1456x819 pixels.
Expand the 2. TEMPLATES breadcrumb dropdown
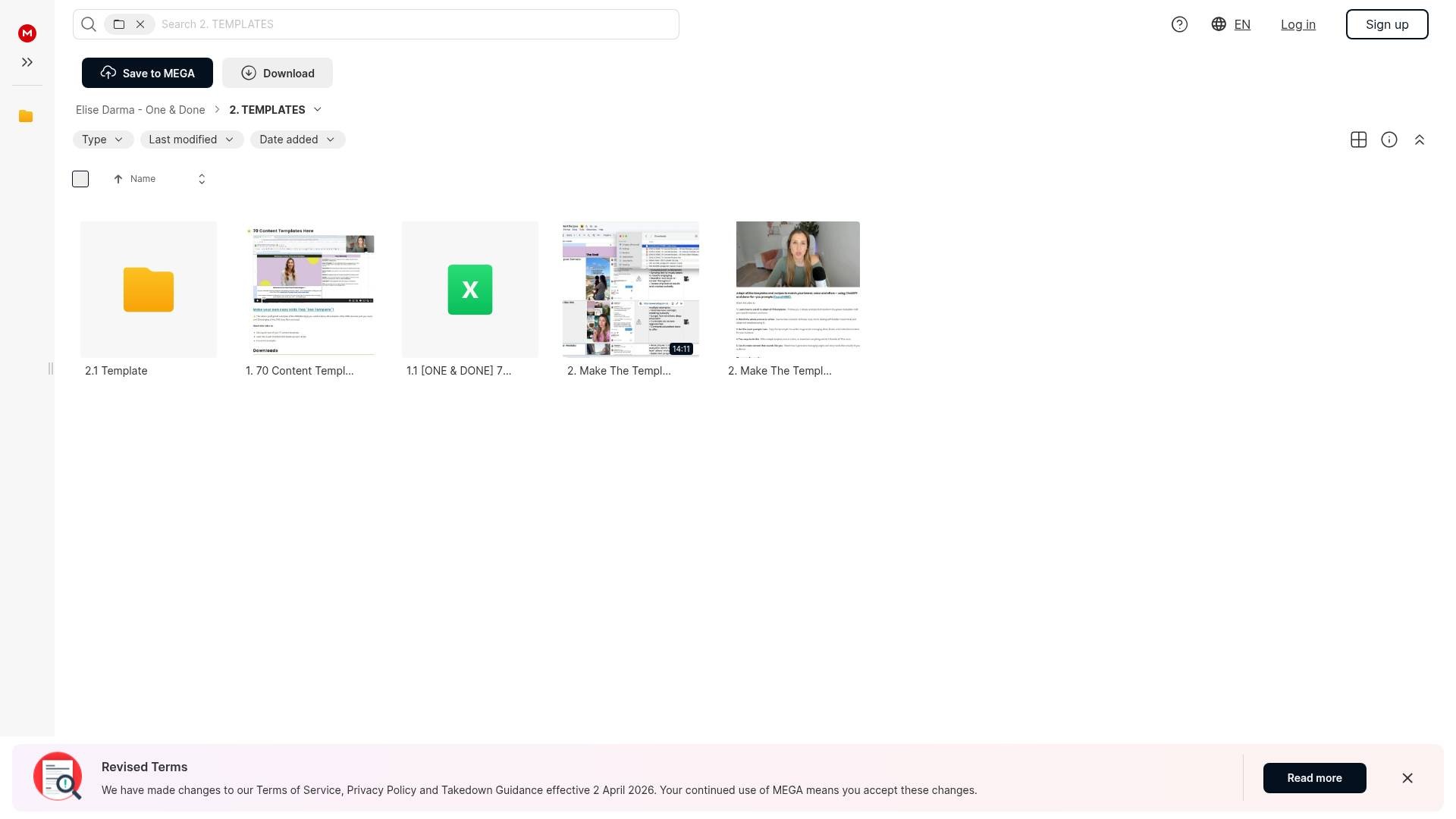(x=318, y=110)
